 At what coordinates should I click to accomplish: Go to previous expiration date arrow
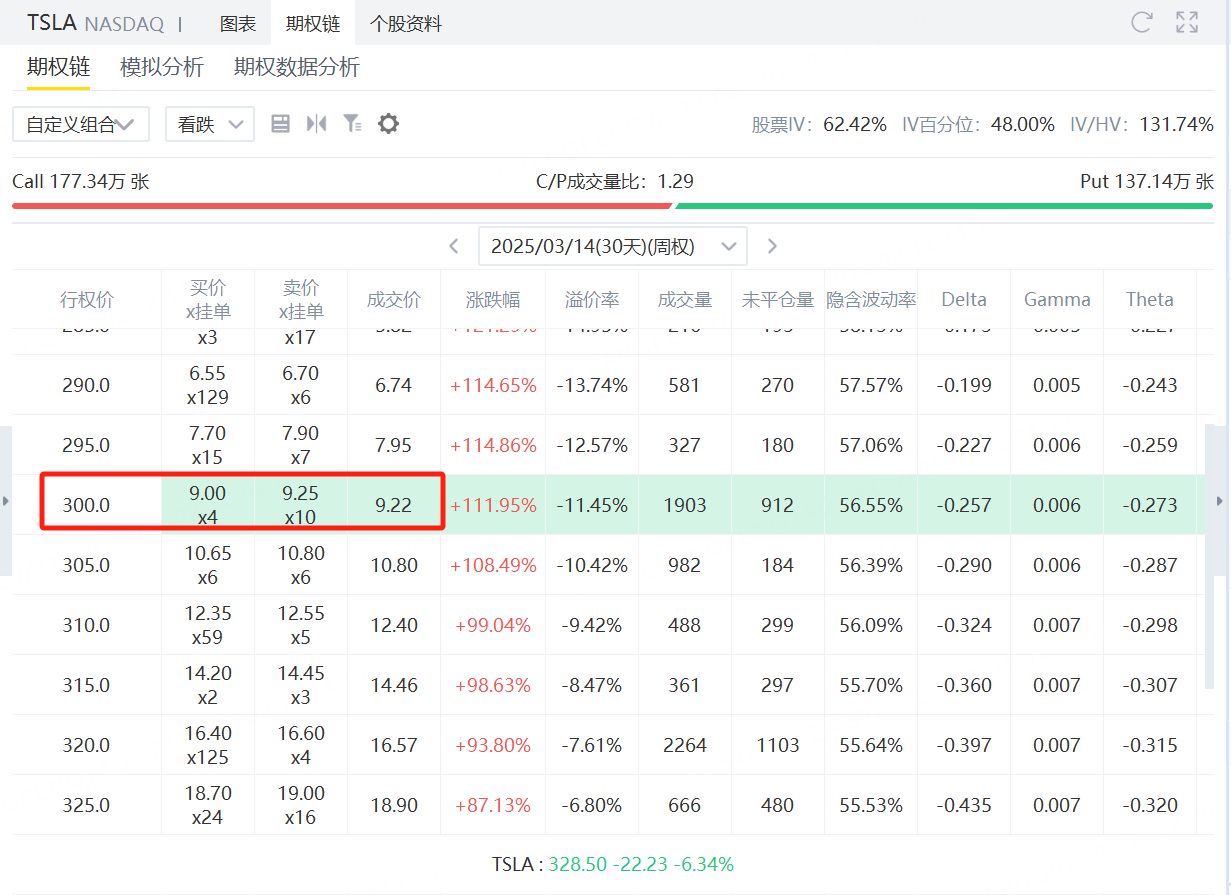coord(454,246)
